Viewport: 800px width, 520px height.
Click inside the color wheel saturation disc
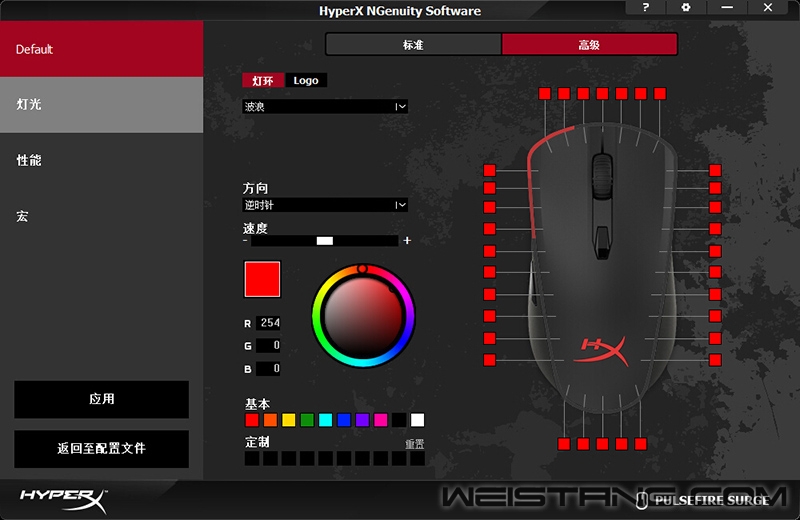click(363, 316)
